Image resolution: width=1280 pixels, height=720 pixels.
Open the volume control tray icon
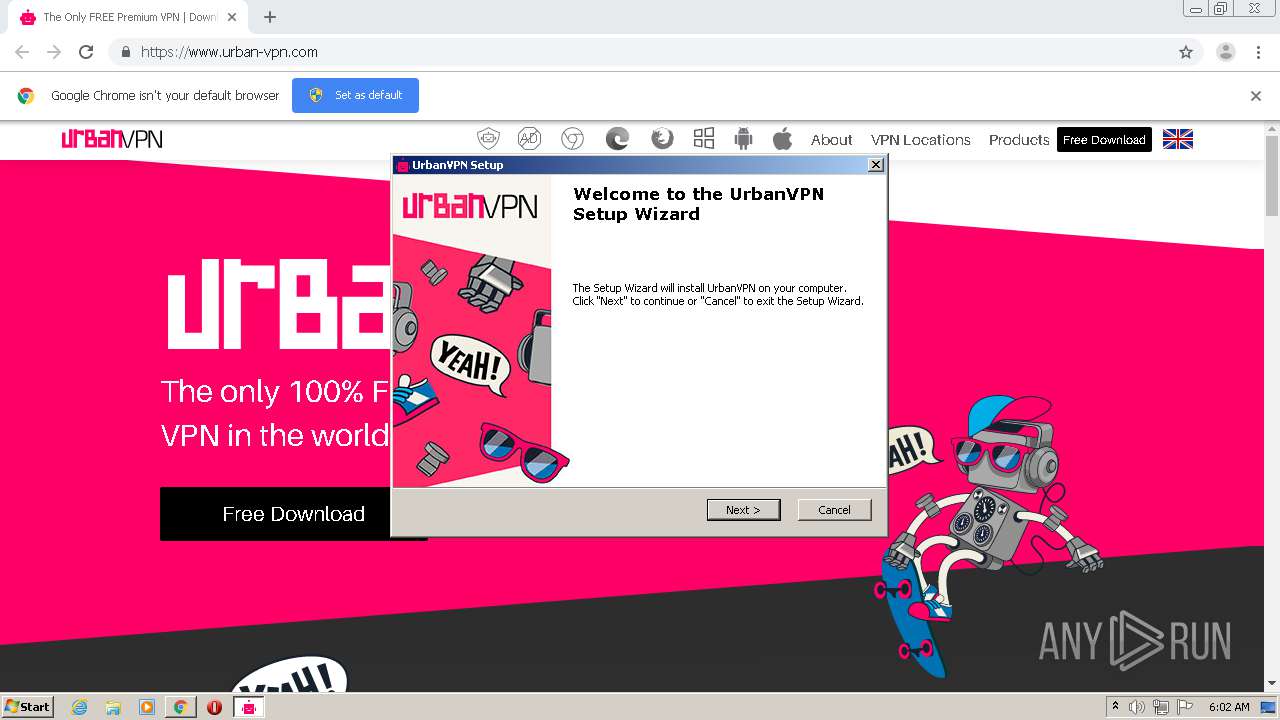click(x=1137, y=707)
